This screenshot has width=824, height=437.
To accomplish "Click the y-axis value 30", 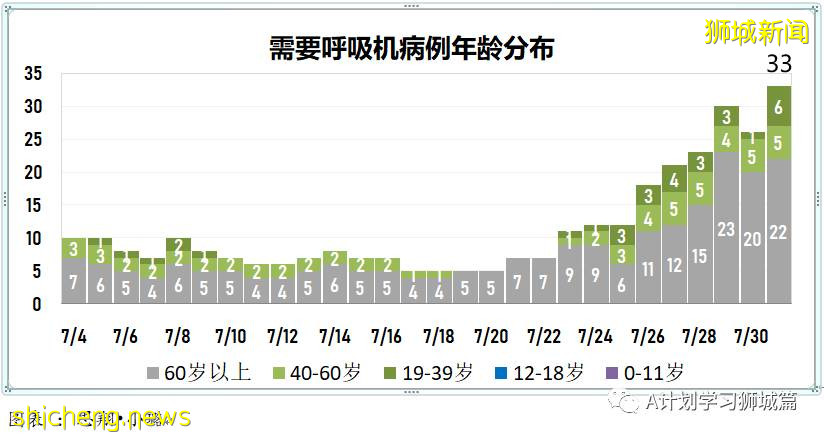I will click(x=33, y=107).
